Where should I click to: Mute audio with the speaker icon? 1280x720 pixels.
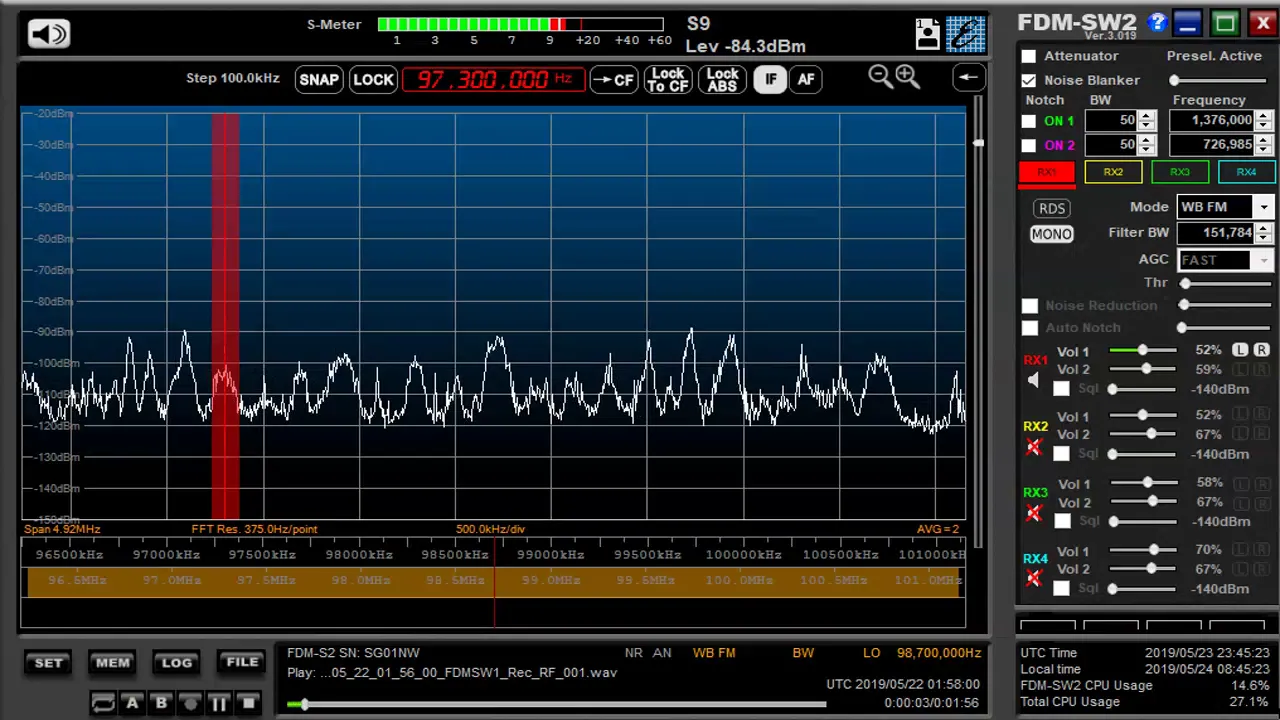[49, 34]
